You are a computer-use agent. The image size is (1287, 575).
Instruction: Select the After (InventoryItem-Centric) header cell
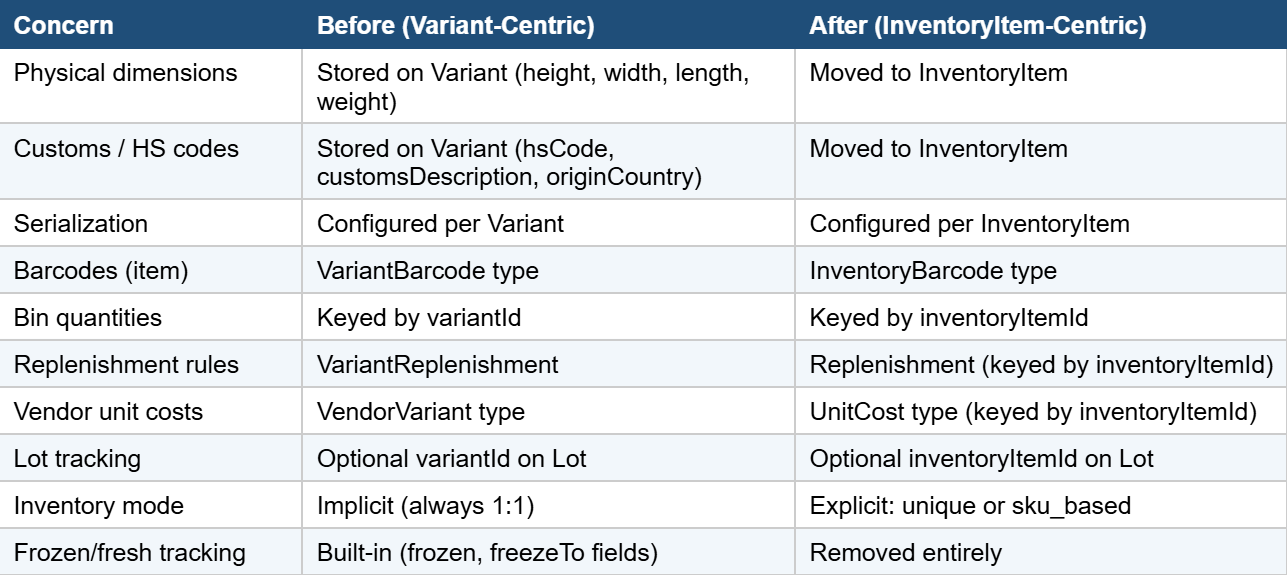click(1041, 25)
